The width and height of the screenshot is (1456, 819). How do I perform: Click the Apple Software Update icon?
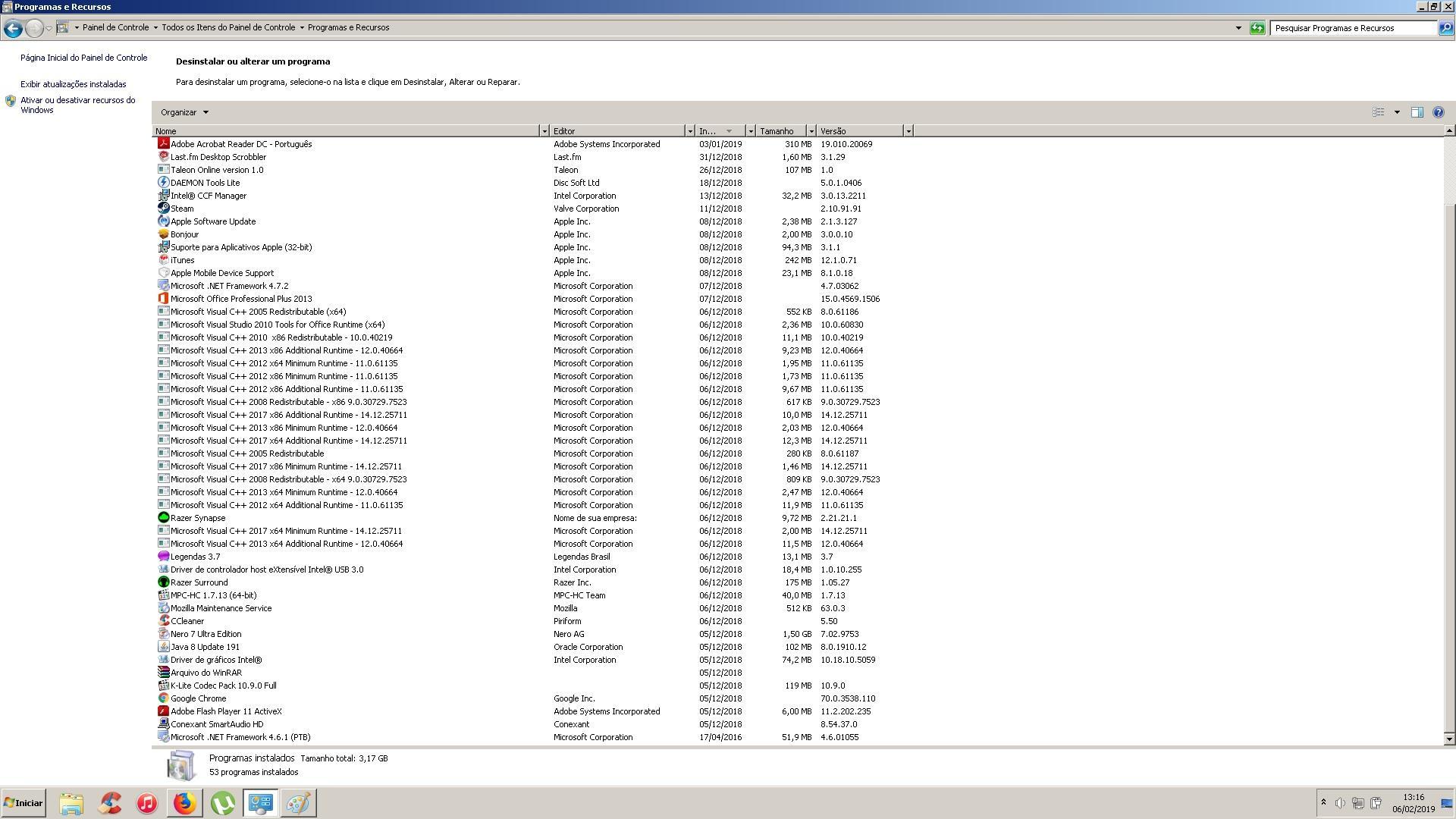coord(163,221)
